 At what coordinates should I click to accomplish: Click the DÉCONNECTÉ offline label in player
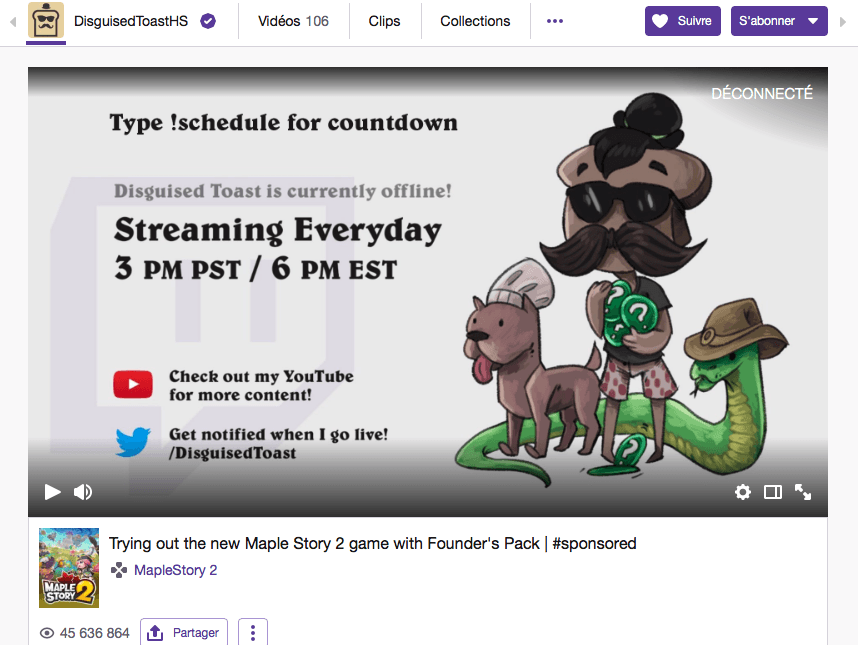(762, 94)
